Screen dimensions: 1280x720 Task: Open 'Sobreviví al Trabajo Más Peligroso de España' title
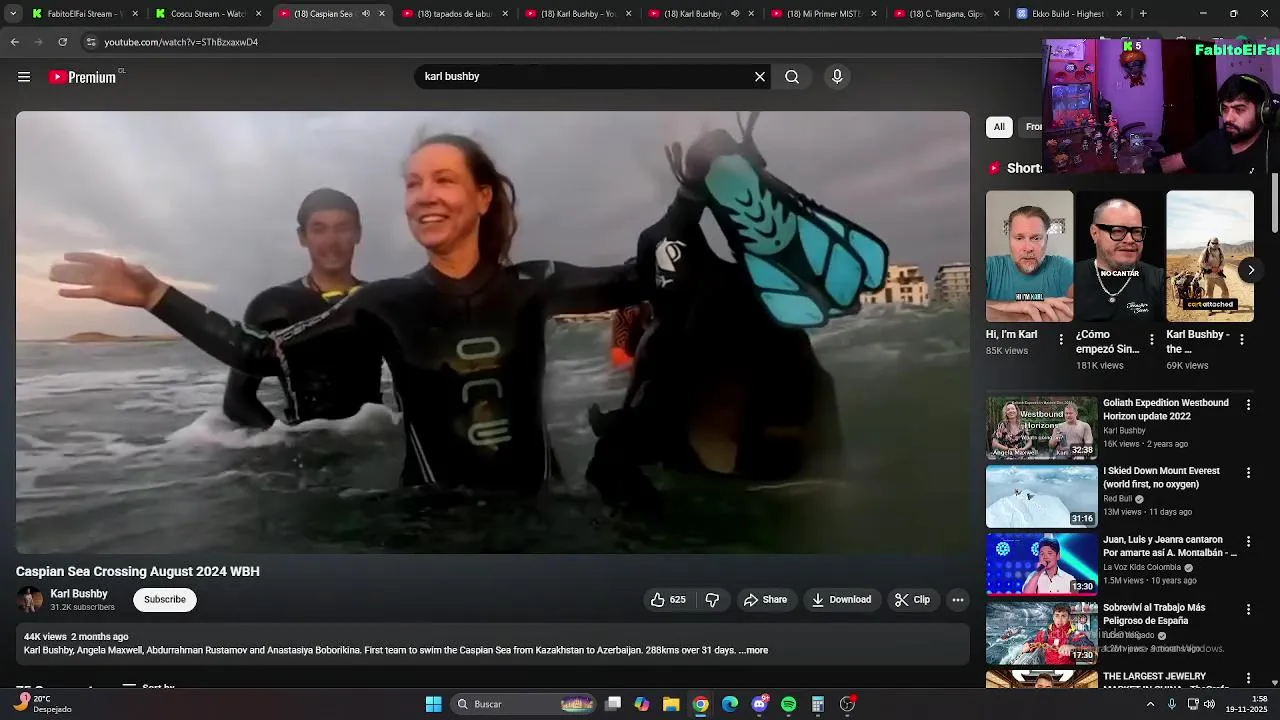click(x=1154, y=614)
